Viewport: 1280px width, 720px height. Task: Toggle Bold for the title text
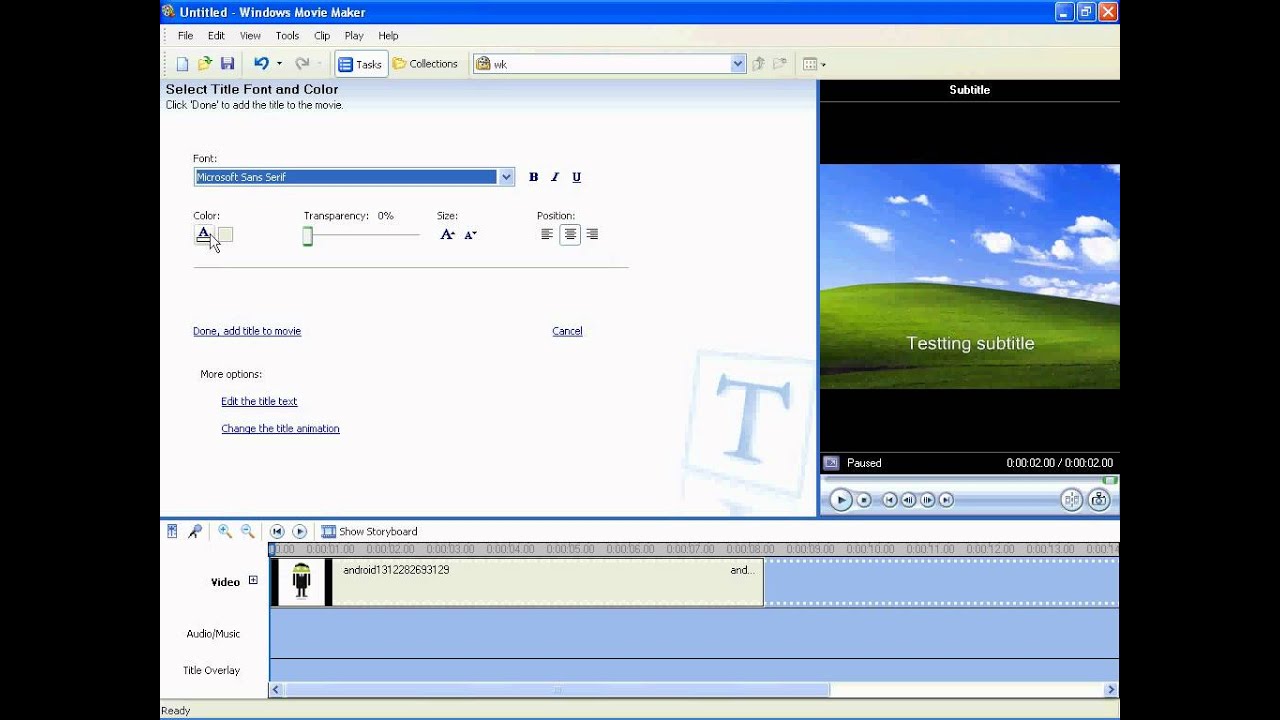coord(533,177)
